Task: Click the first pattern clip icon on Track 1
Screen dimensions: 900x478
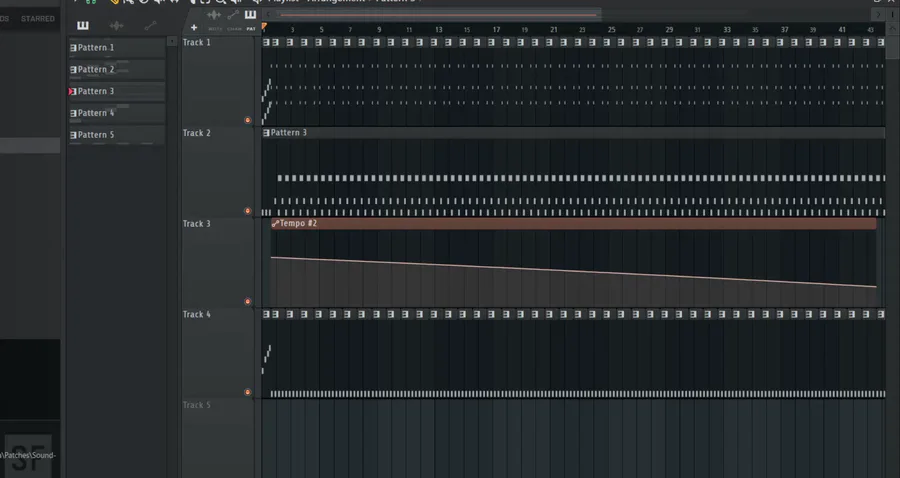Action: point(266,42)
